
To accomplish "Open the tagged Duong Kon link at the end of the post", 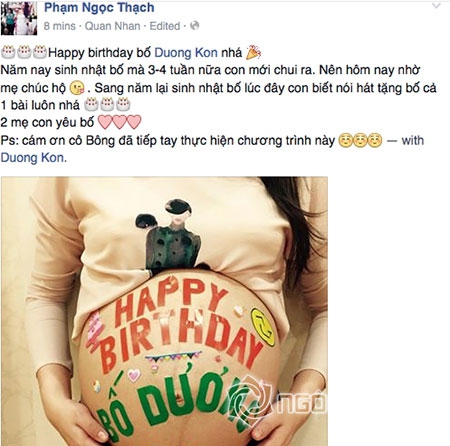I will coord(33,157).
